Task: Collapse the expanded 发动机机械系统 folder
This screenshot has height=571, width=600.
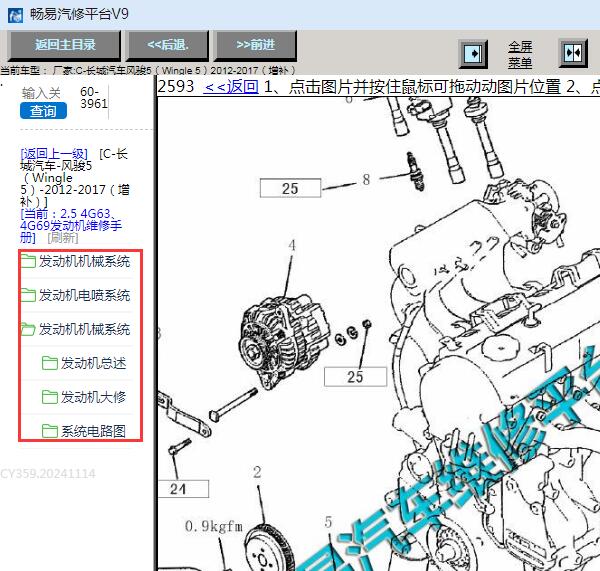Action: (x=77, y=329)
